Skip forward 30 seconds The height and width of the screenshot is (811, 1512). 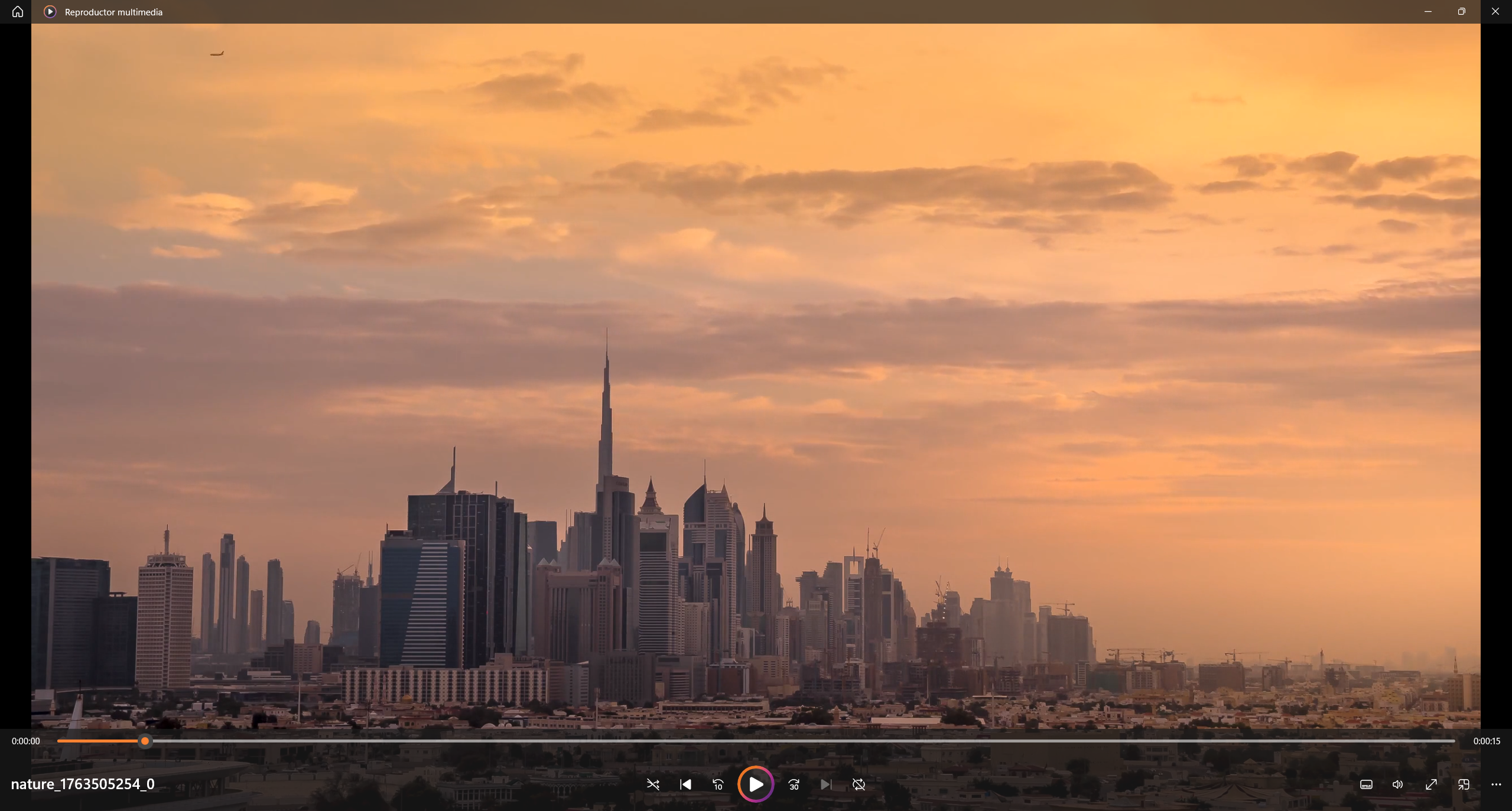click(794, 784)
